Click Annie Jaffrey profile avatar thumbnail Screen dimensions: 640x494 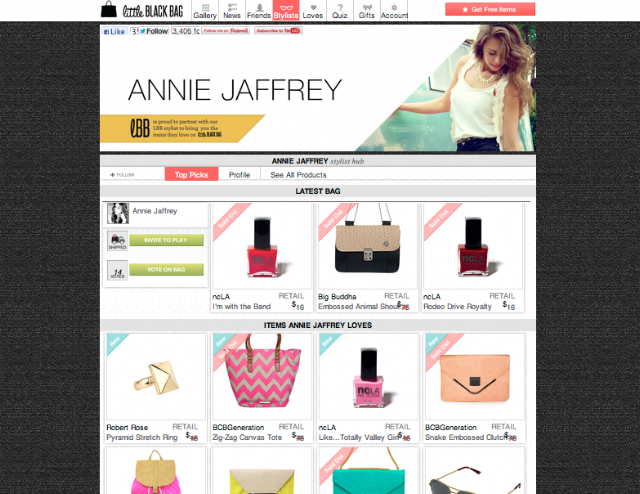118,213
